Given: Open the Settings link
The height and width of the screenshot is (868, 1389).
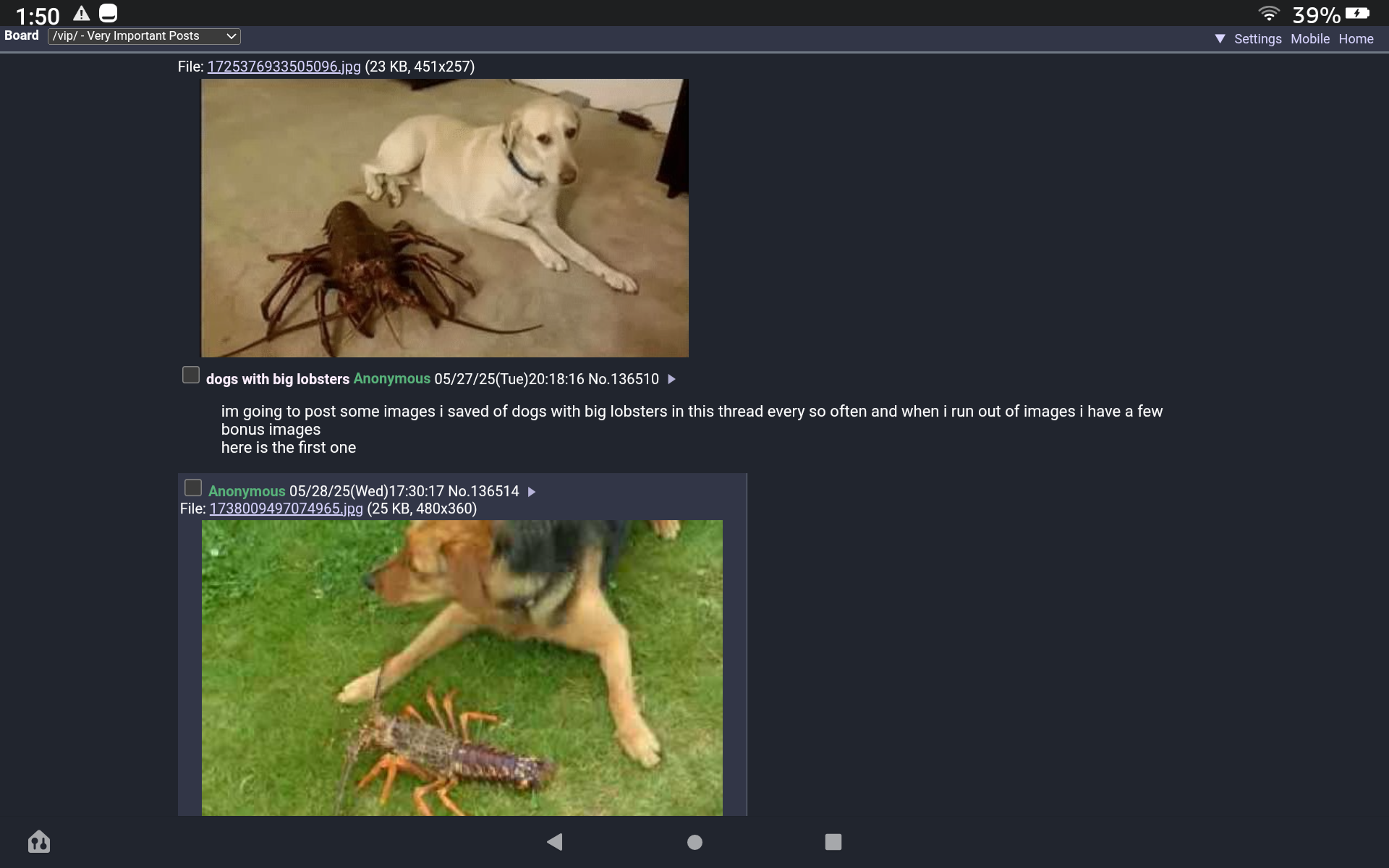Looking at the screenshot, I should (x=1257, y=39).
